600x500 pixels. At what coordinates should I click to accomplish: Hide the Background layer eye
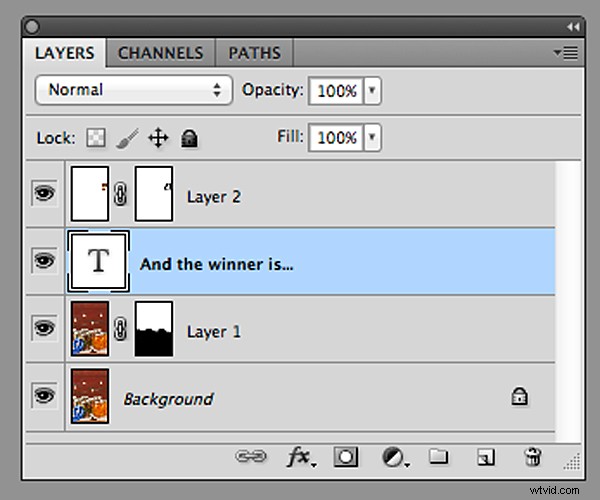pyautogui.click(x=44, y=397)
